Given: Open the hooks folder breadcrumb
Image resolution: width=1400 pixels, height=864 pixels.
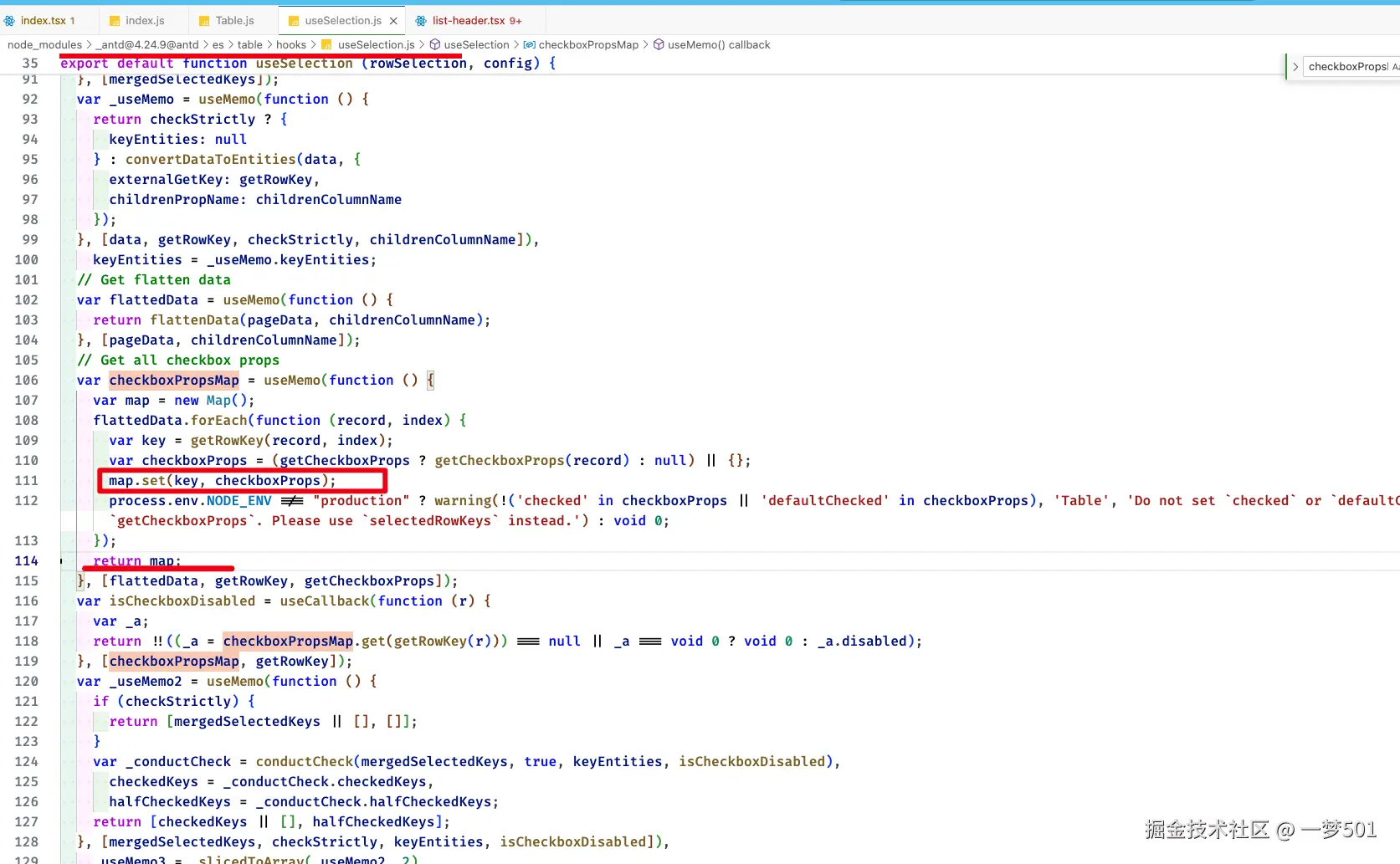Looking at the screenshot, I should point(291,45).
